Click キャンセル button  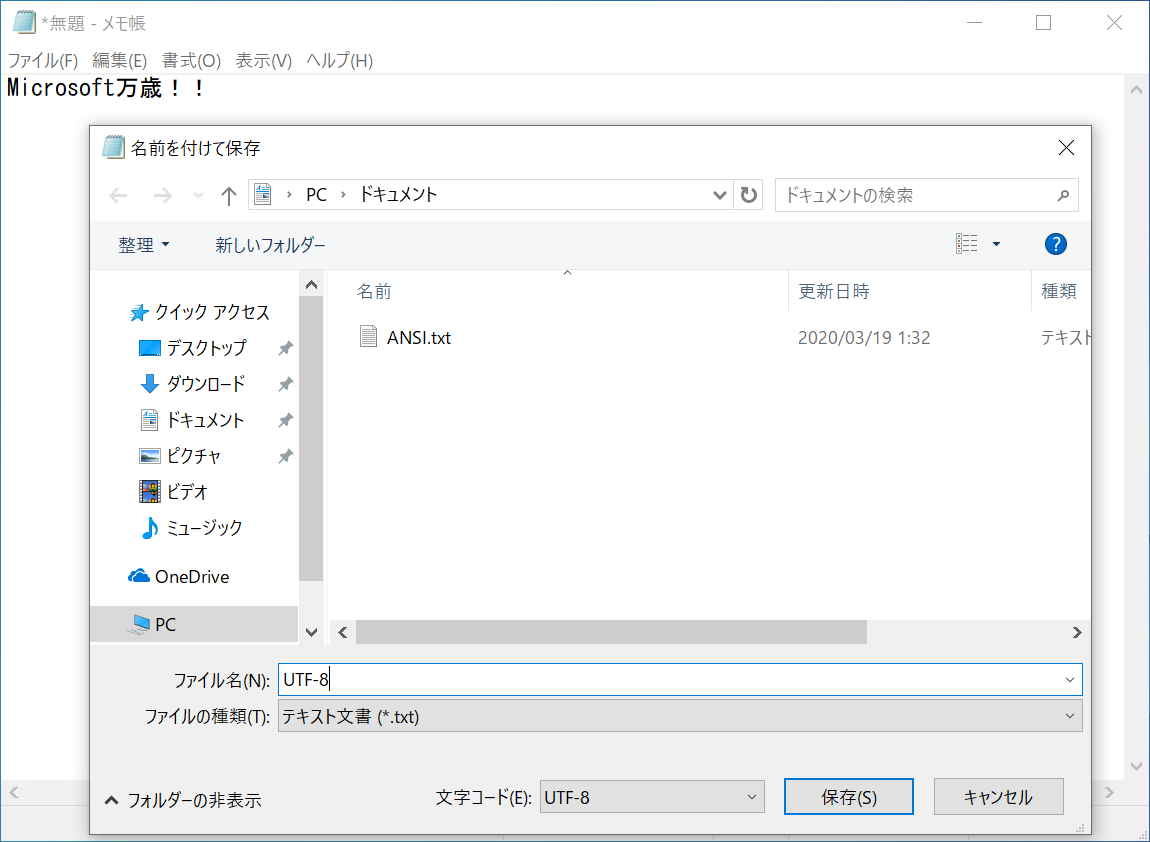(998, 797)
